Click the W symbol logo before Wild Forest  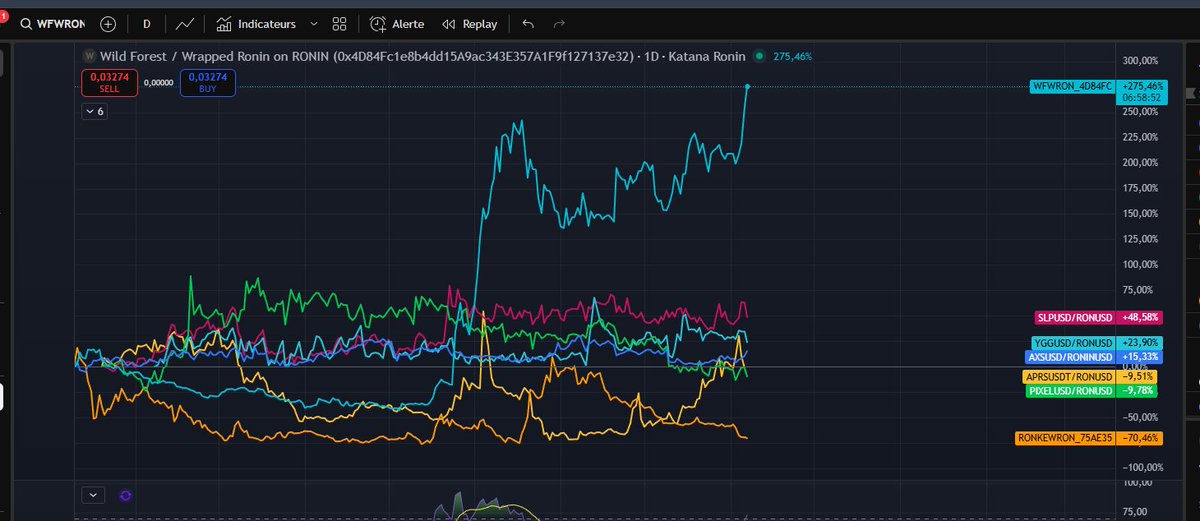tap(89, 57)
